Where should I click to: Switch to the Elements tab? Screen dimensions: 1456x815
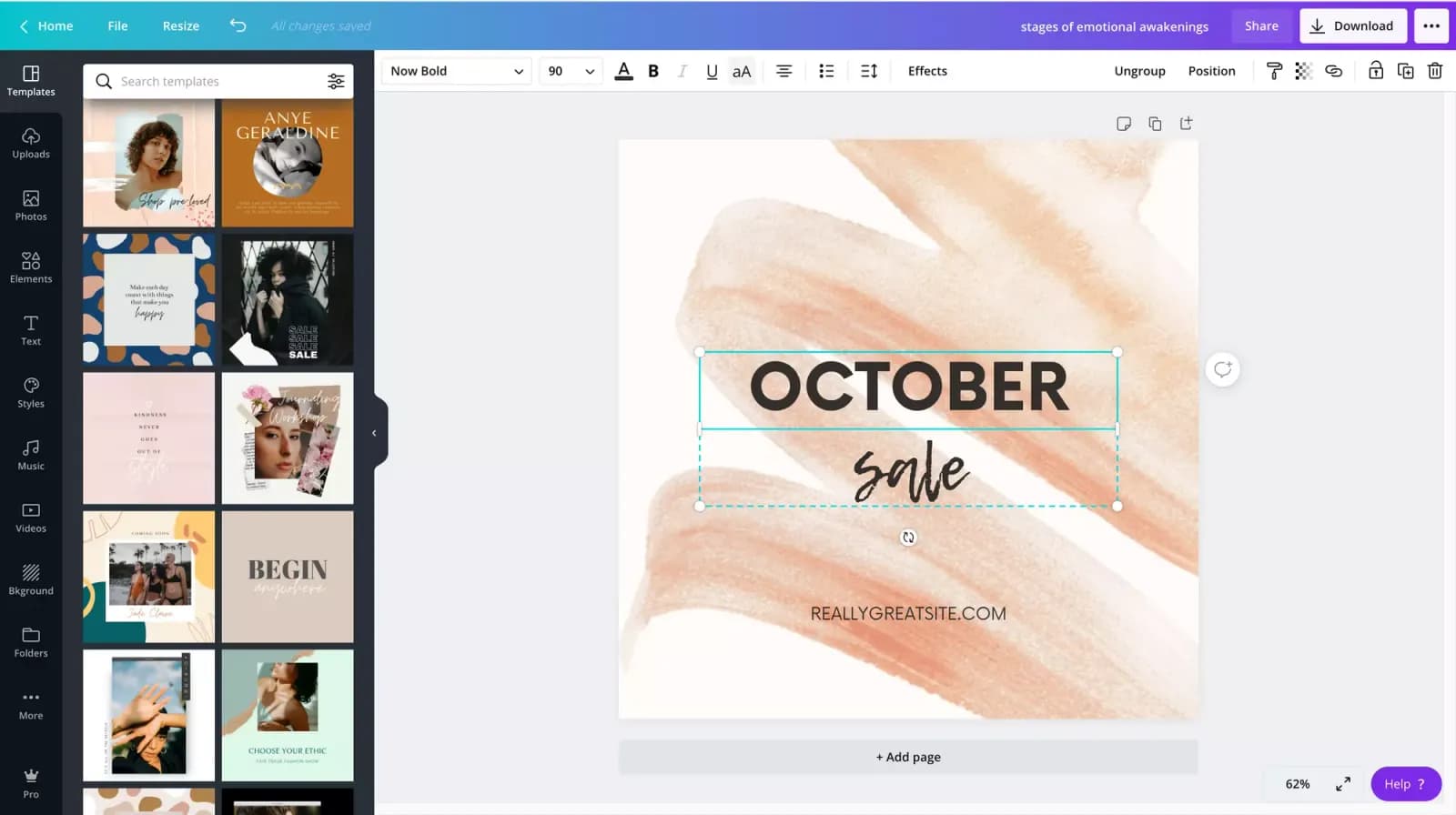point(31,267)
